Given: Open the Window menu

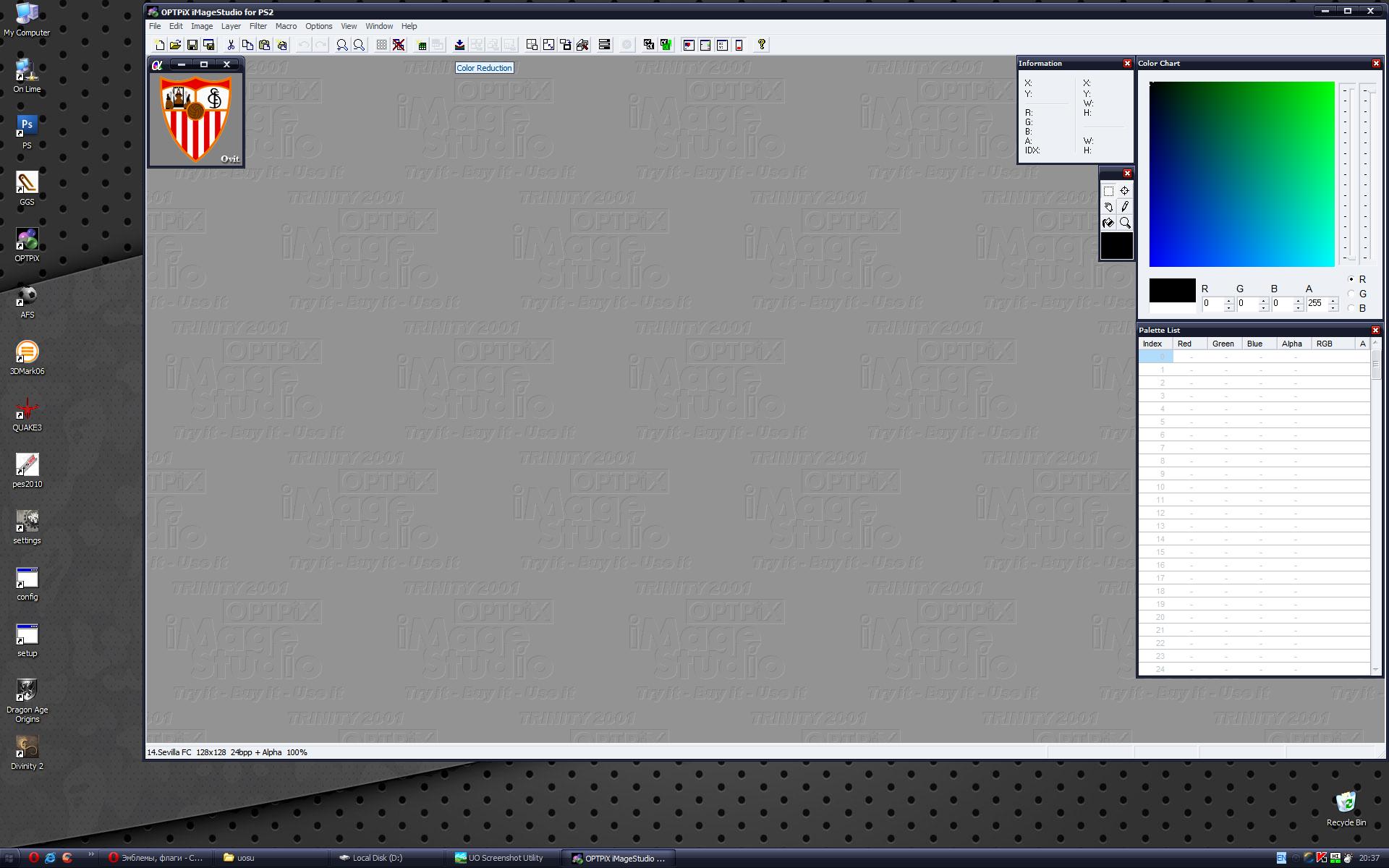Looking at the screenshot, I should pos(379,26).
